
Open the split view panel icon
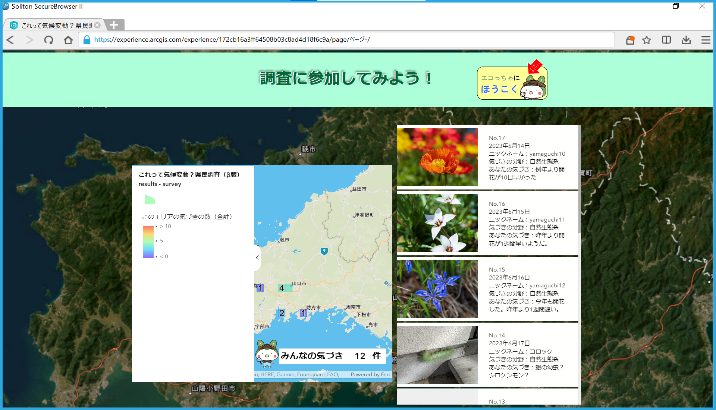[x=666, y=40]
